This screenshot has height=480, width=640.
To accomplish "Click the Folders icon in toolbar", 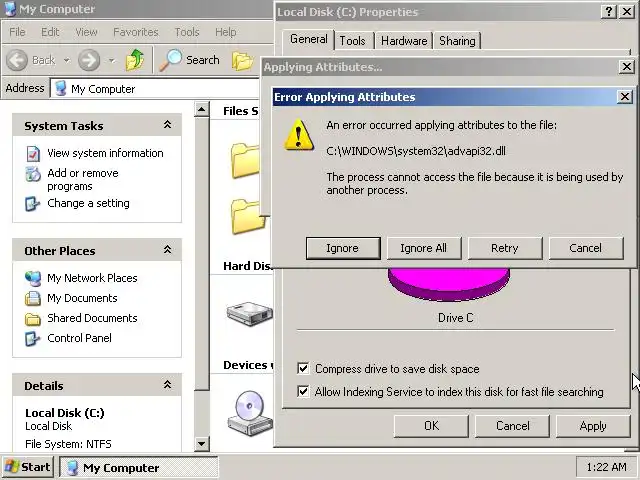I will click(242, 60).
